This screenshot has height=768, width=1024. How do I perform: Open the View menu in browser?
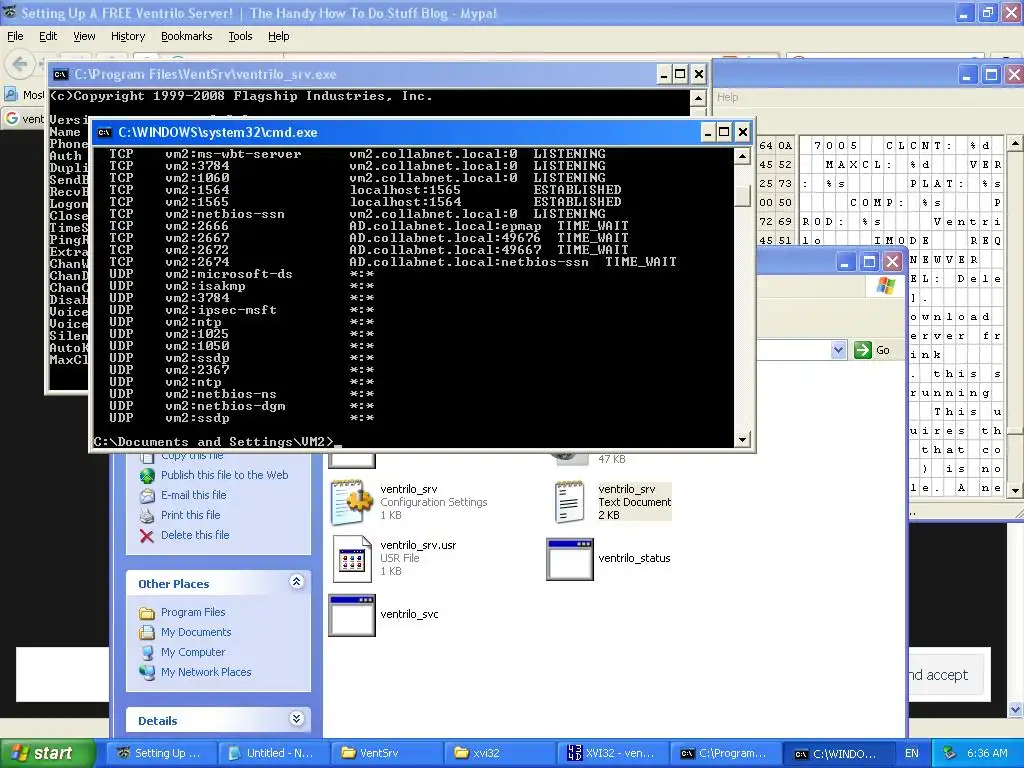coord(84,36)
